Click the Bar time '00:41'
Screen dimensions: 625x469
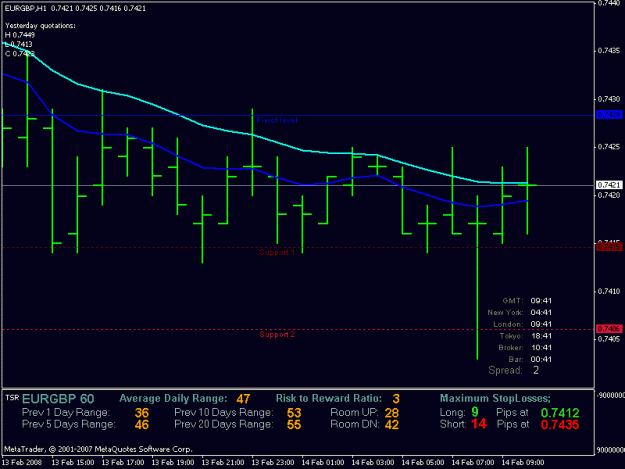tap(541, 359)
